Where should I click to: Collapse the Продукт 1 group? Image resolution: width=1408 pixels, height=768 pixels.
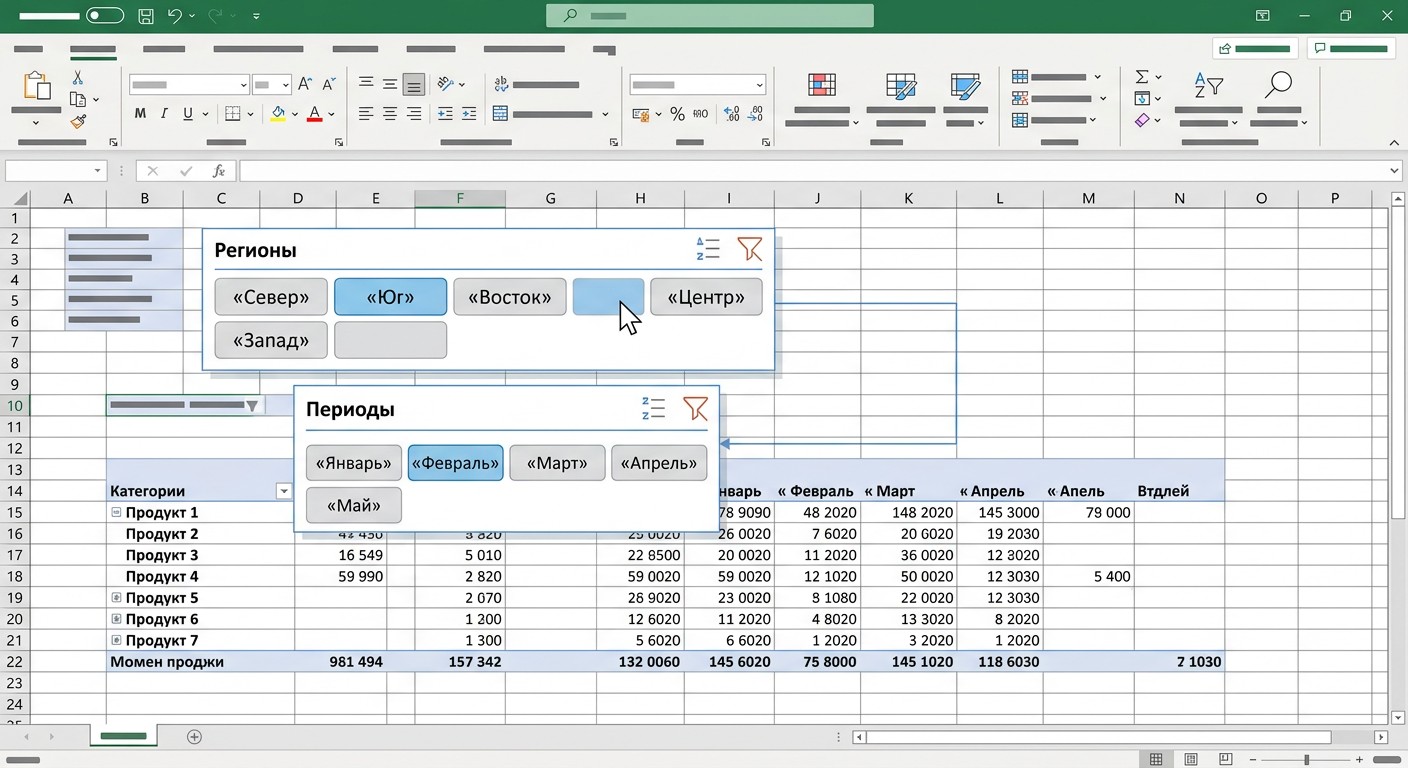[x=116, y=512]
